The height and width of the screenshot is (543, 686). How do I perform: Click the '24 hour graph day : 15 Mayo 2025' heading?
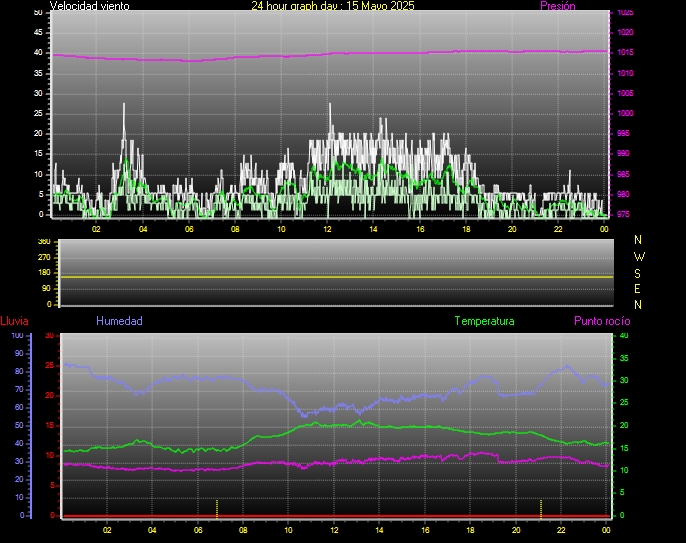pos(332,6)
